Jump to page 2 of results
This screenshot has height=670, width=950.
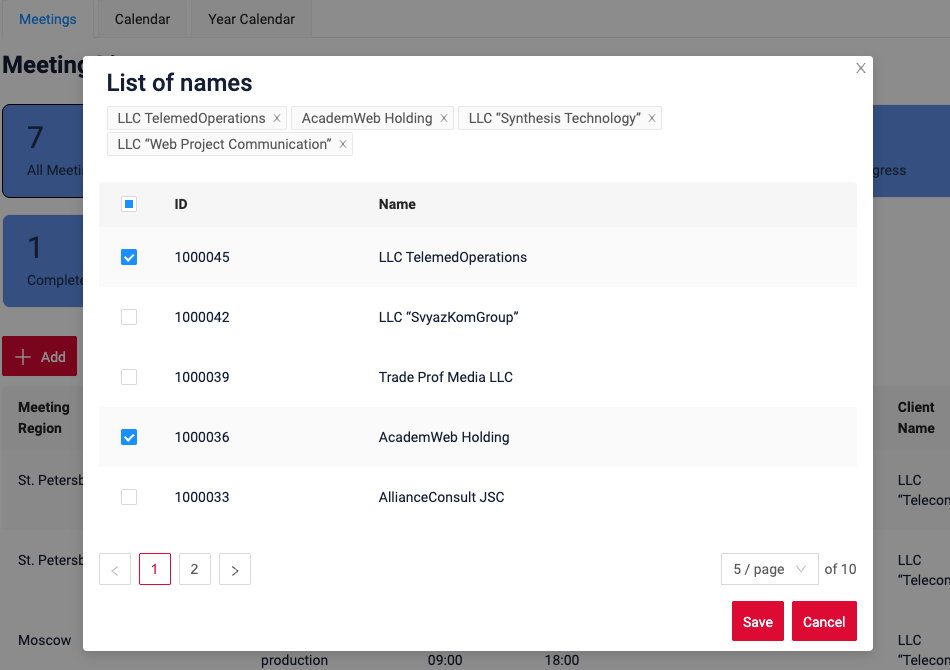194,569
